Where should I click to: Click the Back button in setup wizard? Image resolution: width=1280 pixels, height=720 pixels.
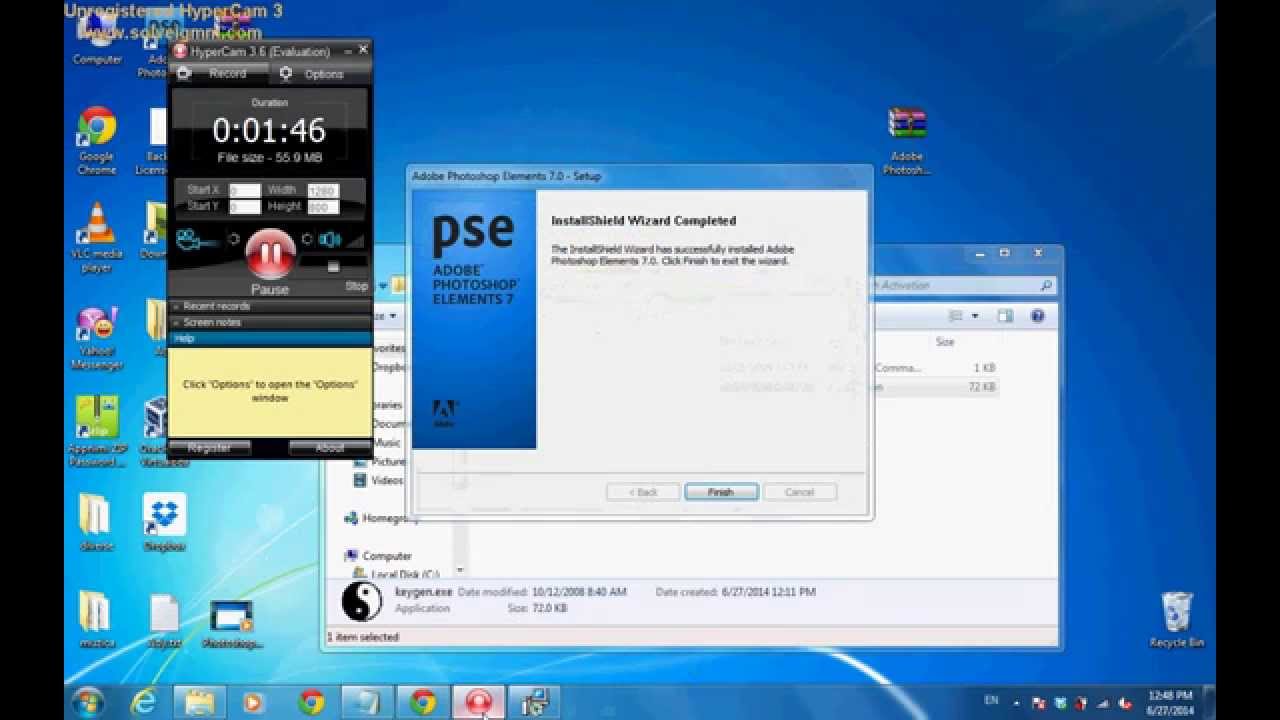click(x=643, y=492)
